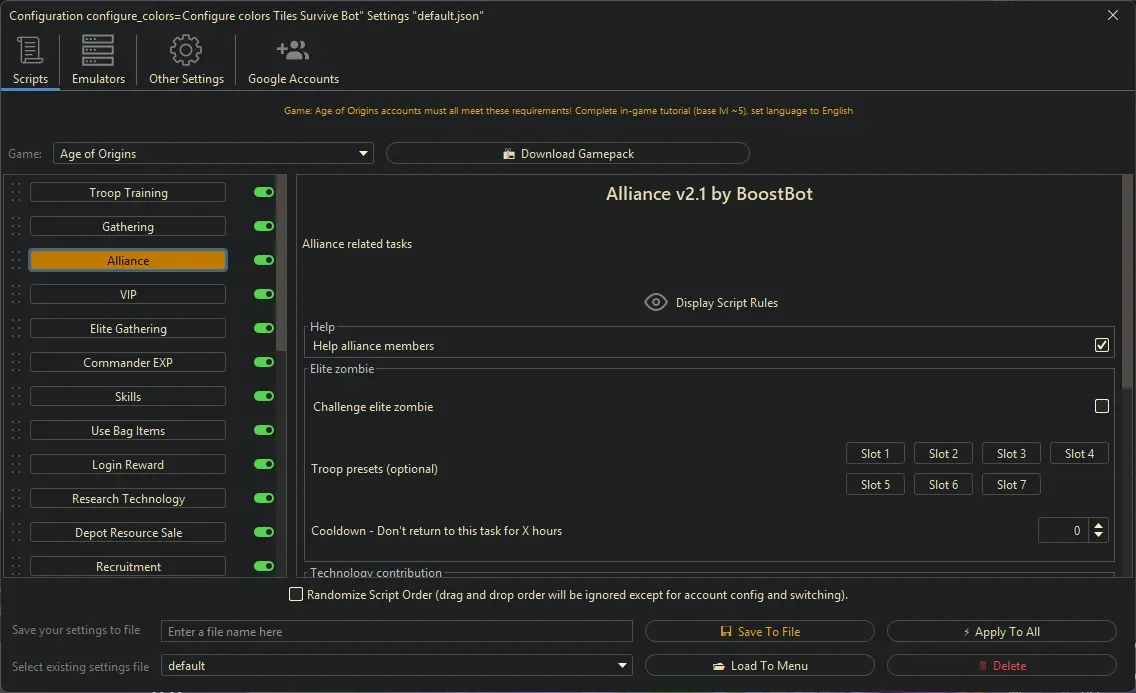Open Google Accounts people icon
Screen dimensions: 1136x693
coord(293,50)
